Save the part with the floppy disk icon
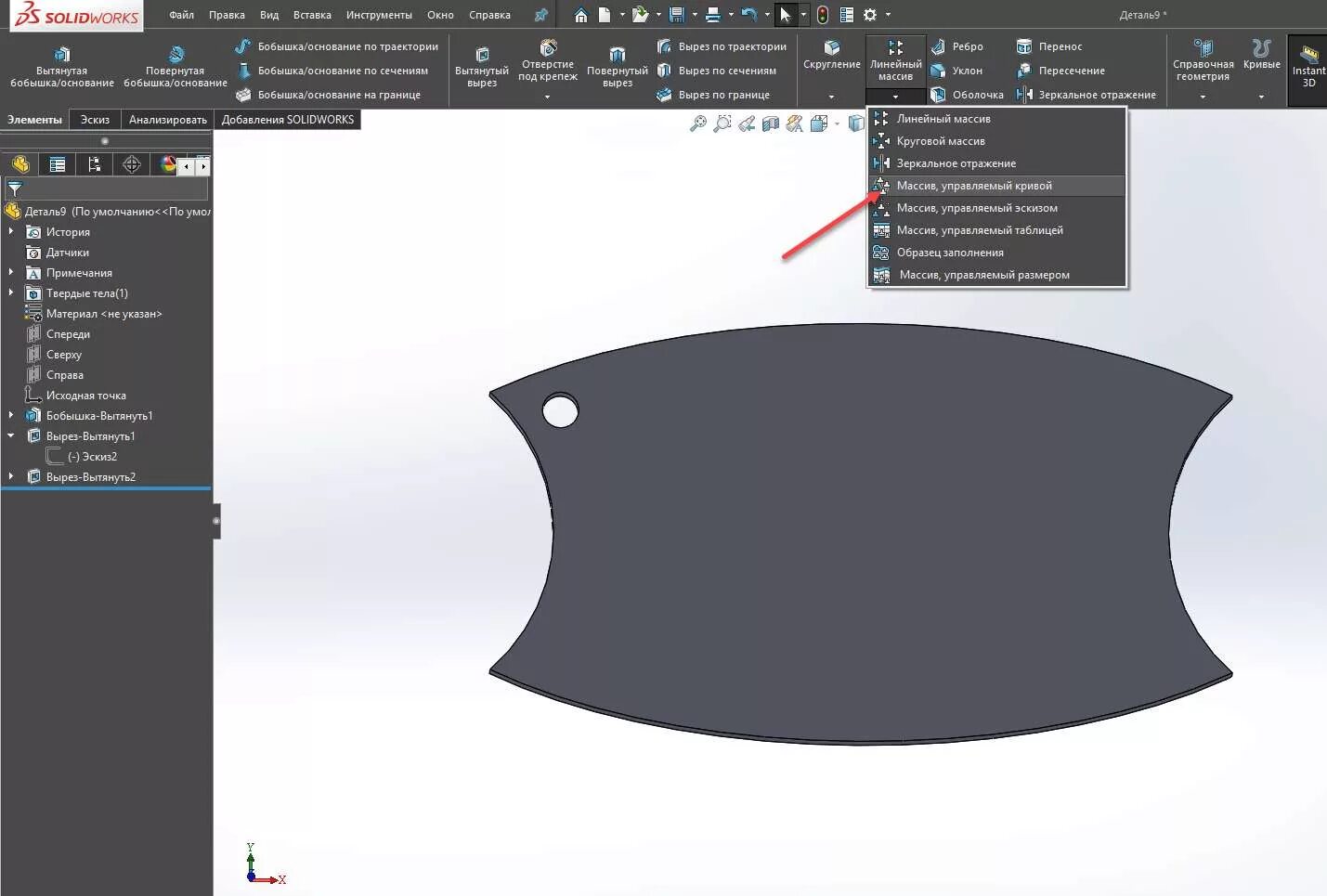 [676, 15]
